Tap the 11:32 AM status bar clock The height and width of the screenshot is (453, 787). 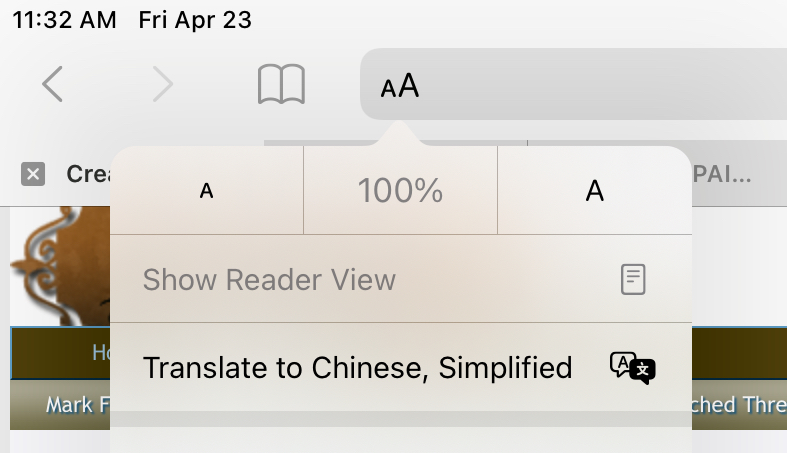(64, 19)
